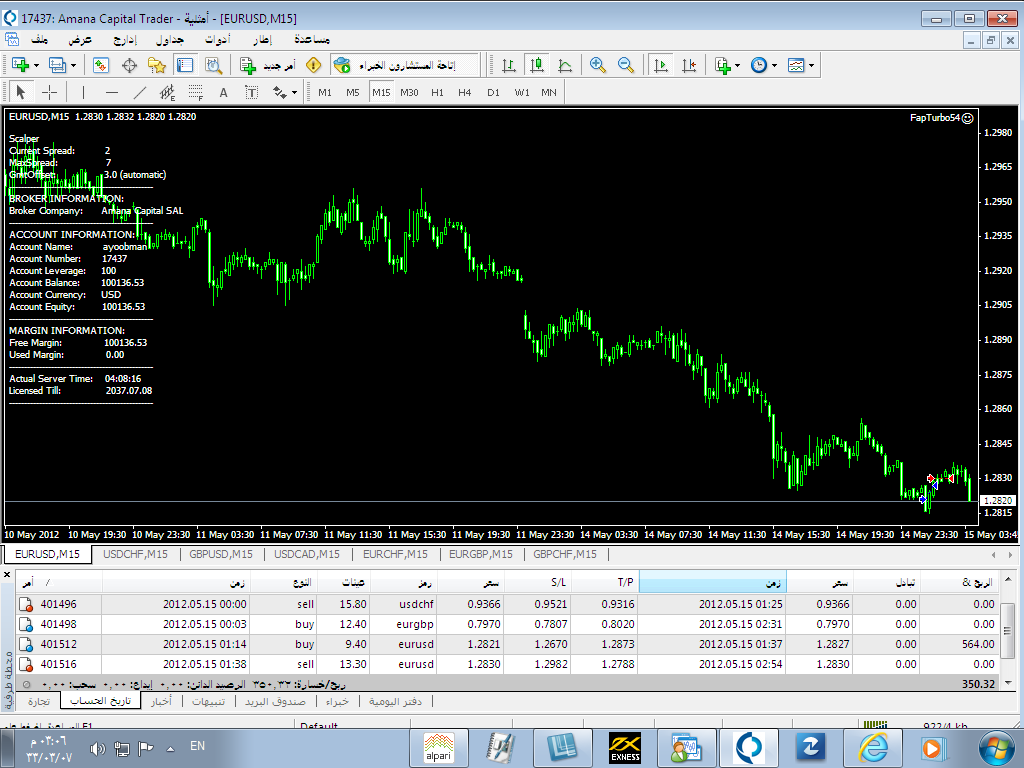Open the Trade terminal tab (تجارة)
This screenshot has height=768, width=1024.
(39, 701)
